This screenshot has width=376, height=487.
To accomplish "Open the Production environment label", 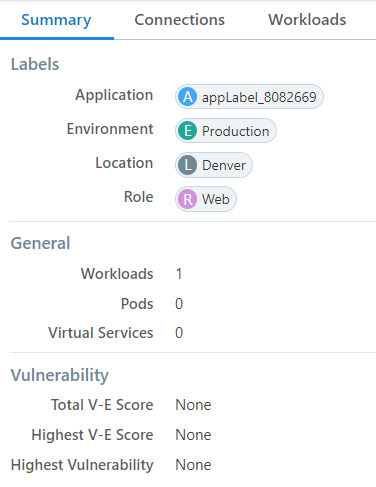I will tap(226, 131).
